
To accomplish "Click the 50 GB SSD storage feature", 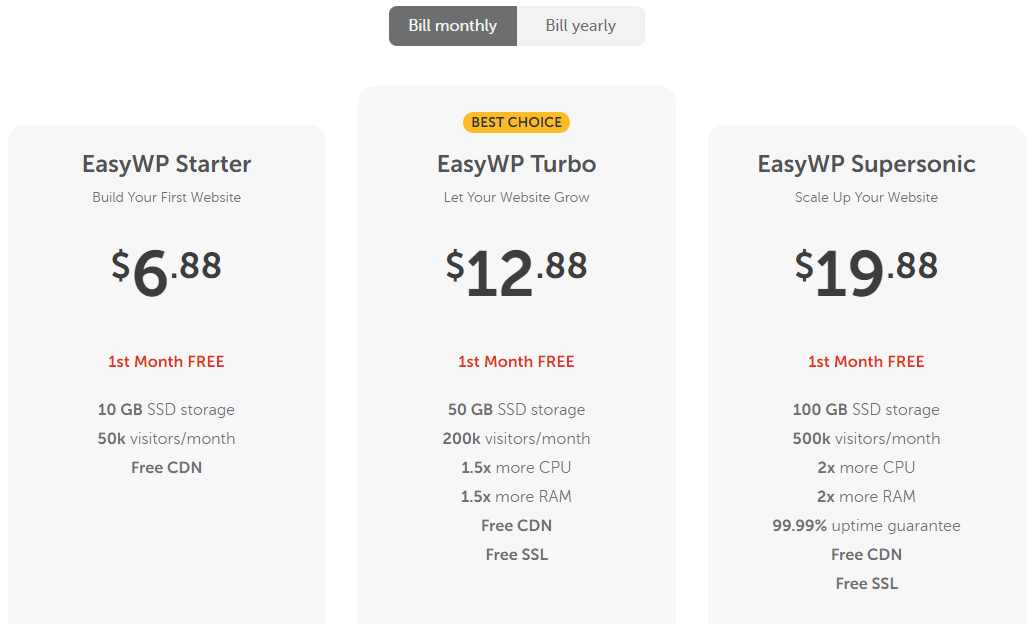I will pos(516,410).
